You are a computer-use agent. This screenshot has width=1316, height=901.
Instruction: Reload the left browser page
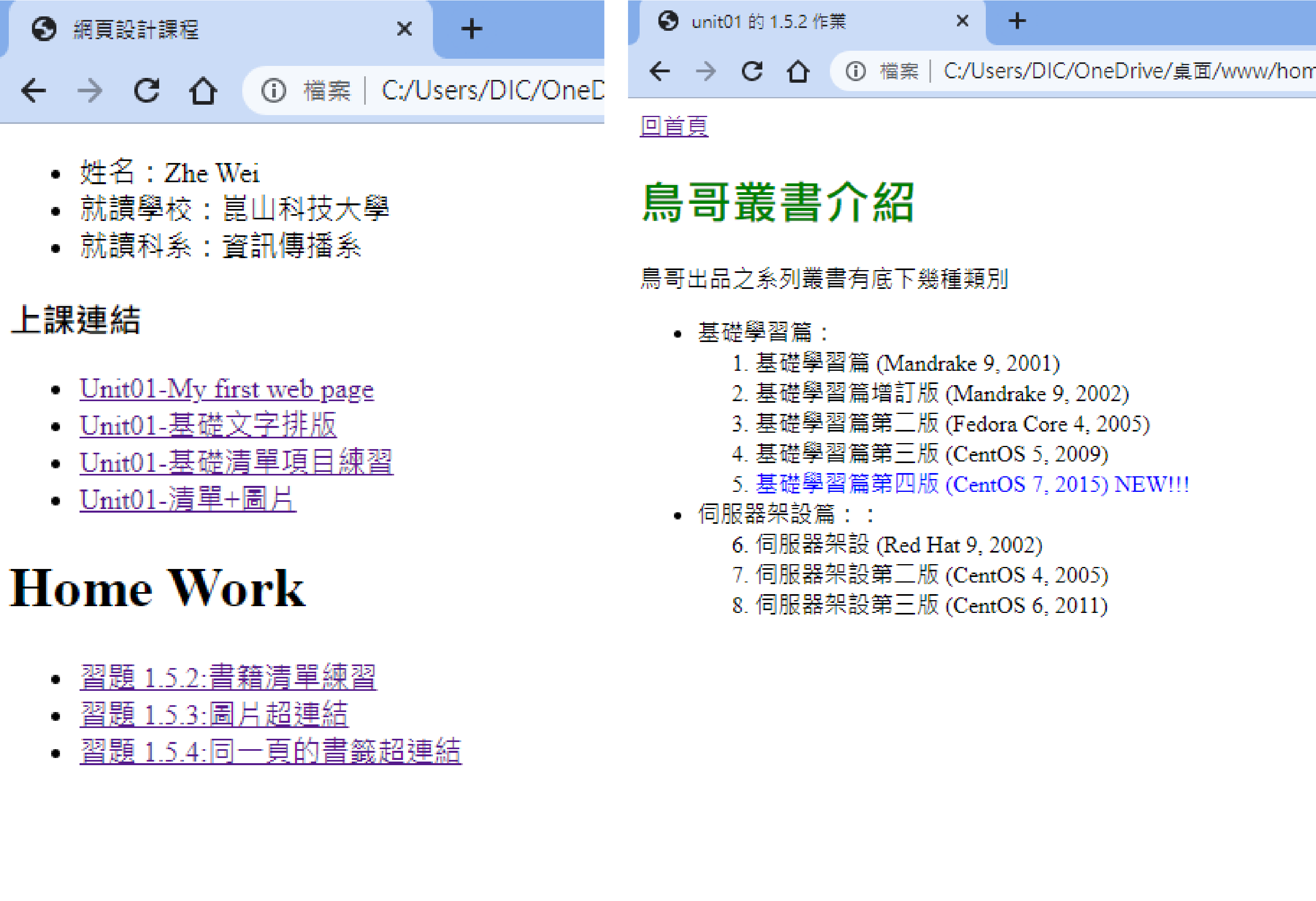(x=146, y=91)
